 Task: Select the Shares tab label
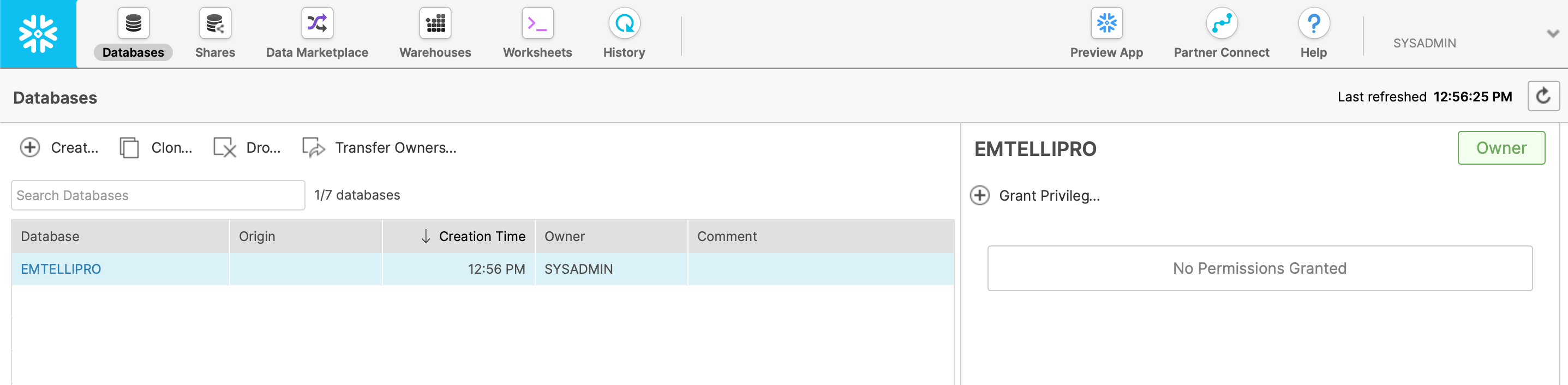point(215,52)
